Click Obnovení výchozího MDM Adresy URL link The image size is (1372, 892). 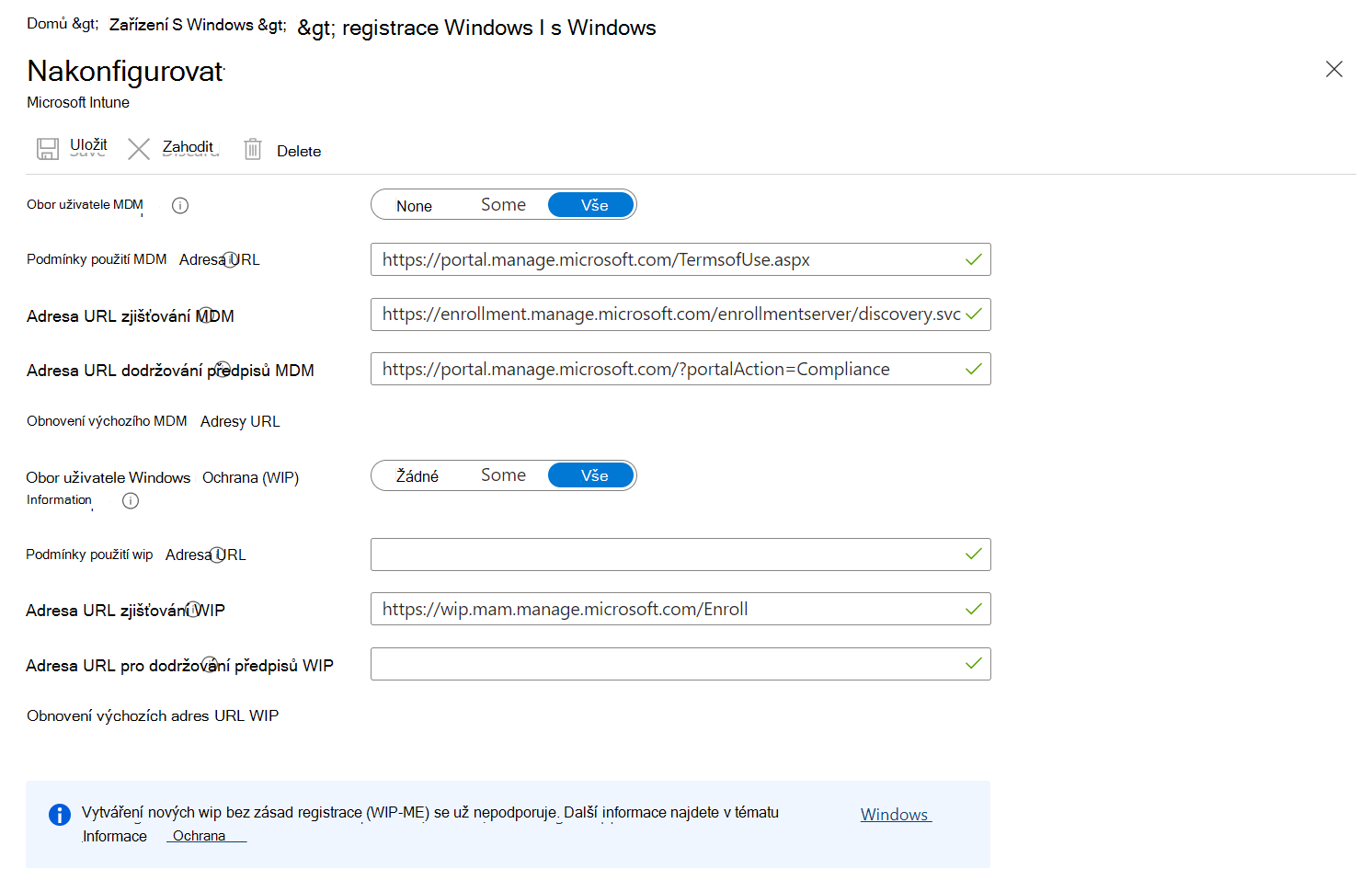point(154,421)
